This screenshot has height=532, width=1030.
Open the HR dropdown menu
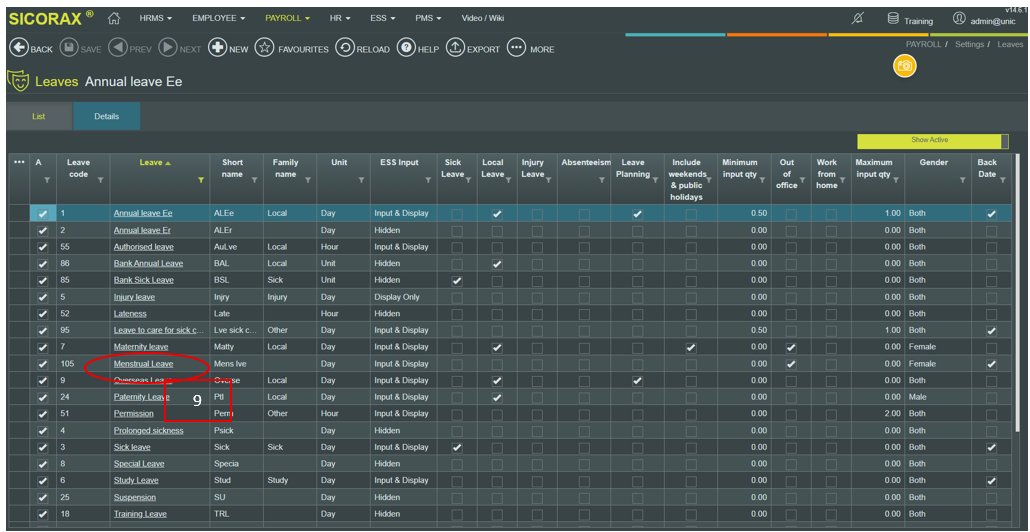(340, 18)
